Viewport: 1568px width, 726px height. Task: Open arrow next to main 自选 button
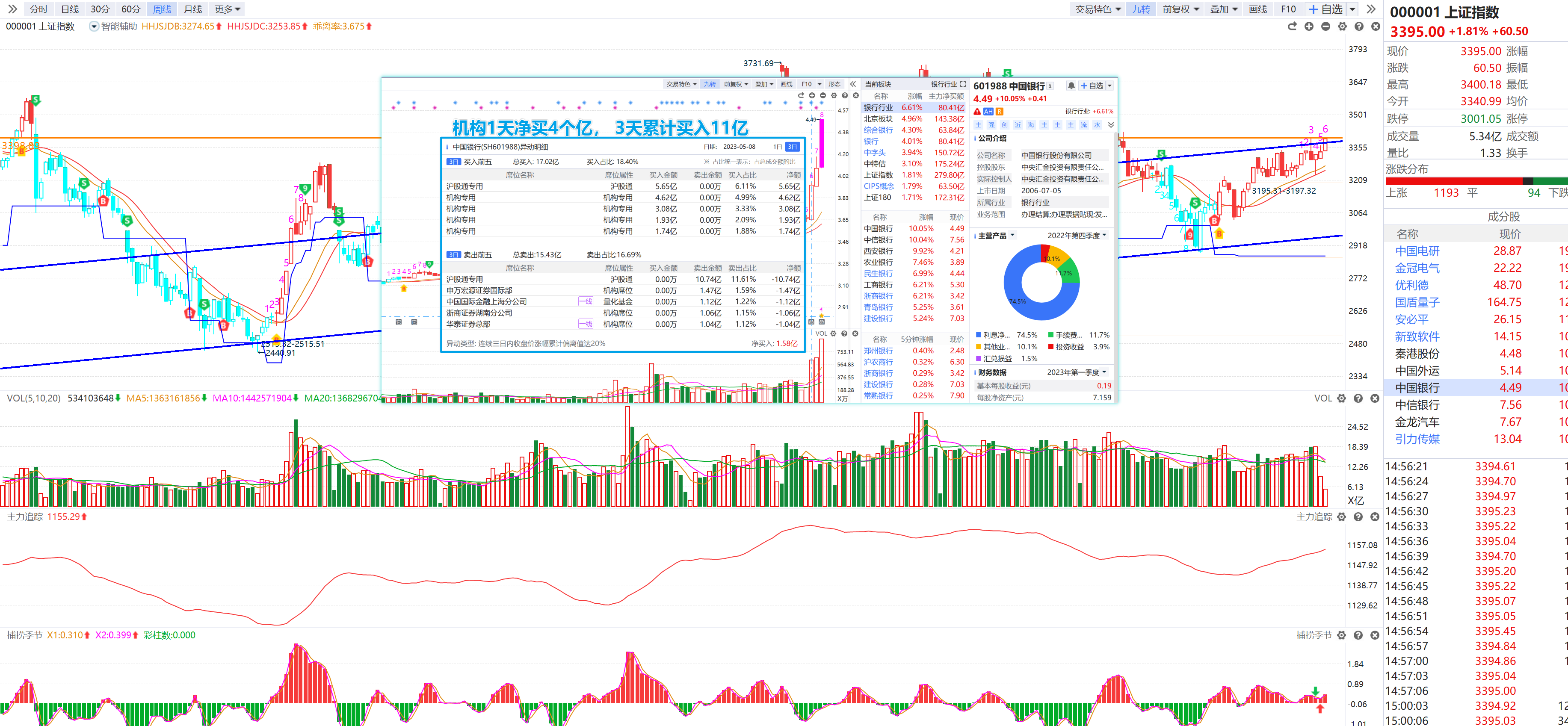click(1352, 9)
